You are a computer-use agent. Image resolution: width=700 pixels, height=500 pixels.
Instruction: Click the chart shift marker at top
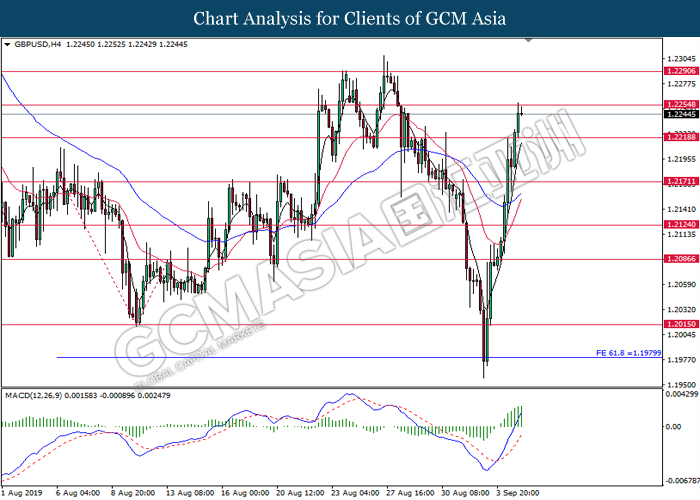[529, 41]
